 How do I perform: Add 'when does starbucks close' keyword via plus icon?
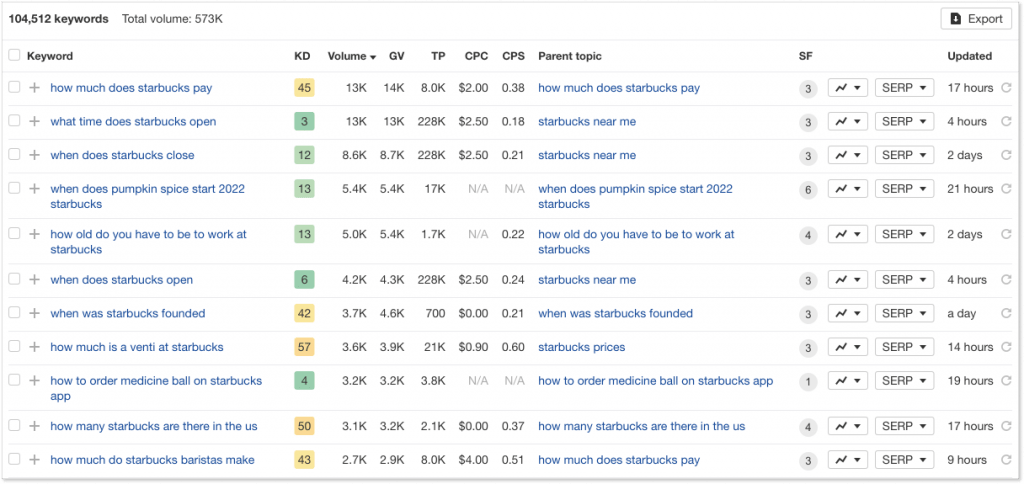[x=34, y=155]
